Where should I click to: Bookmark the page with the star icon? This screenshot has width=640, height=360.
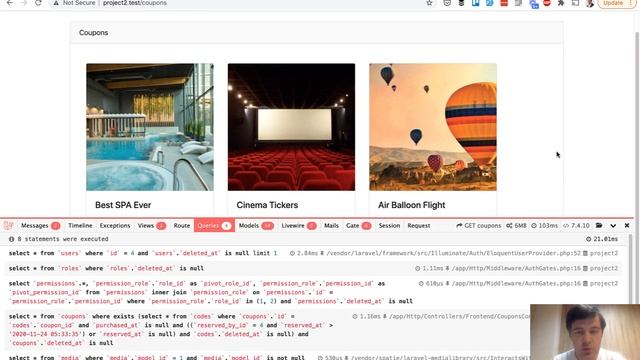(x=429, y=3)
